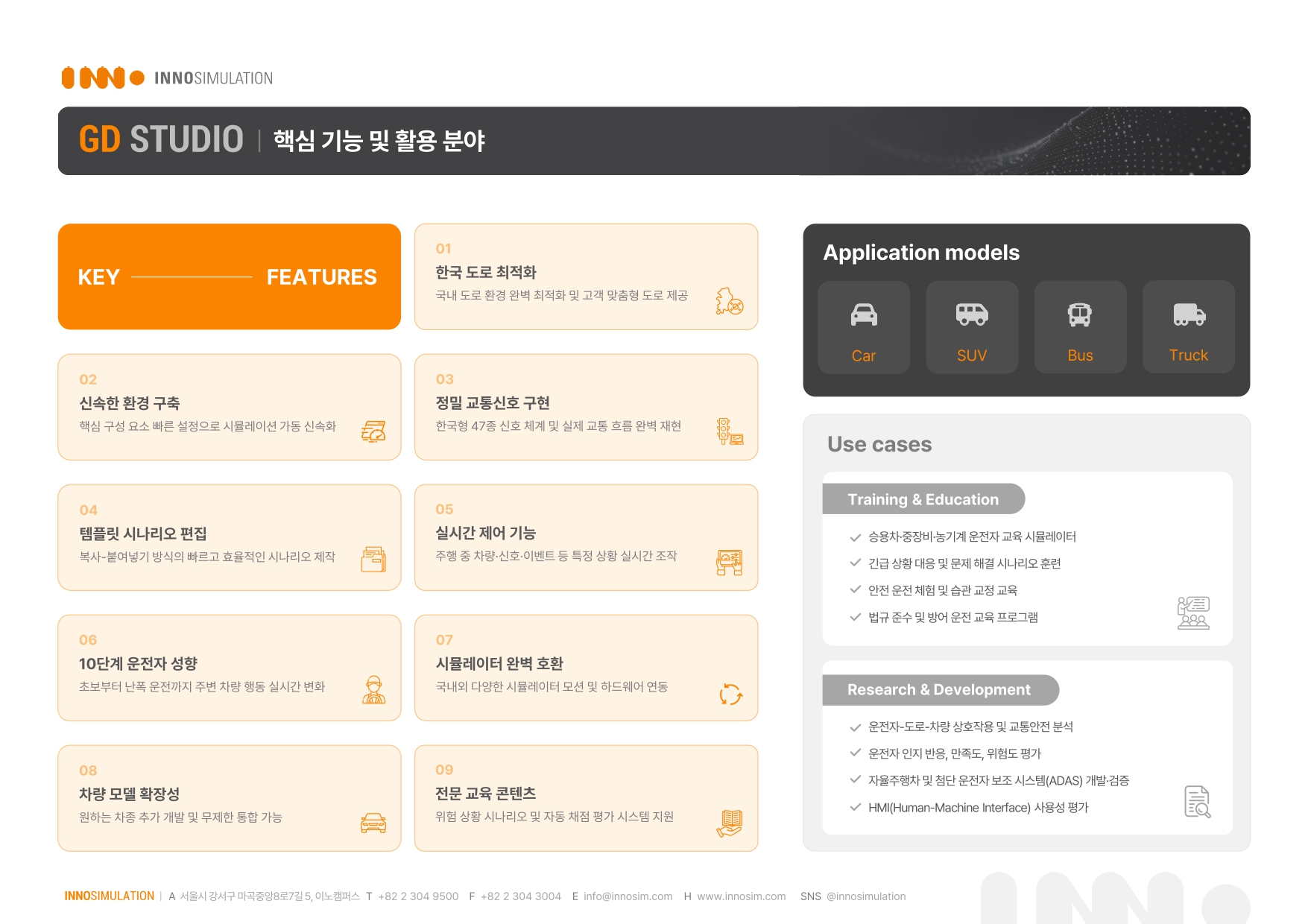This screenshot has height=924, width=1308.
Task: Click checkmark beside 자율주행차 ADAS item
Action: (856, 780)
